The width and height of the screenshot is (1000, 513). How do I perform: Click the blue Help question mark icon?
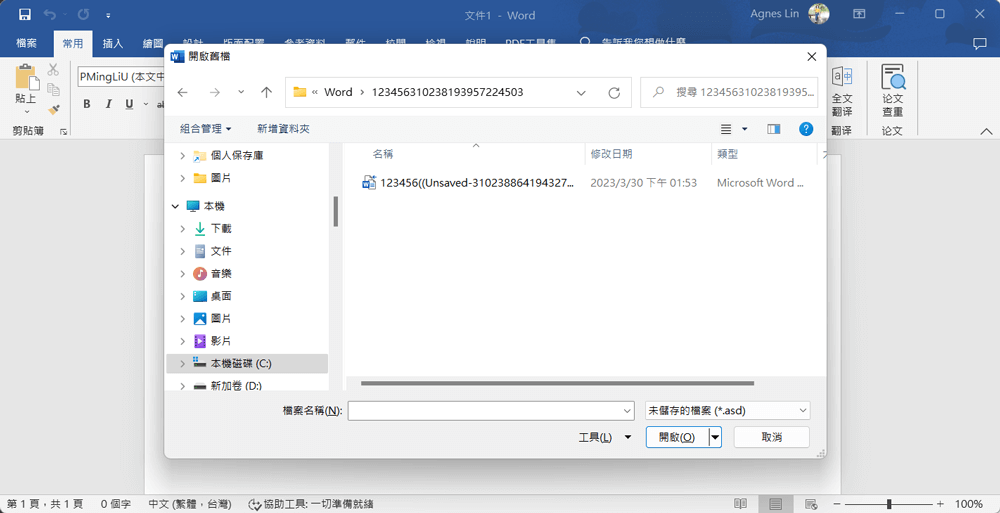(x=806, y=129)
